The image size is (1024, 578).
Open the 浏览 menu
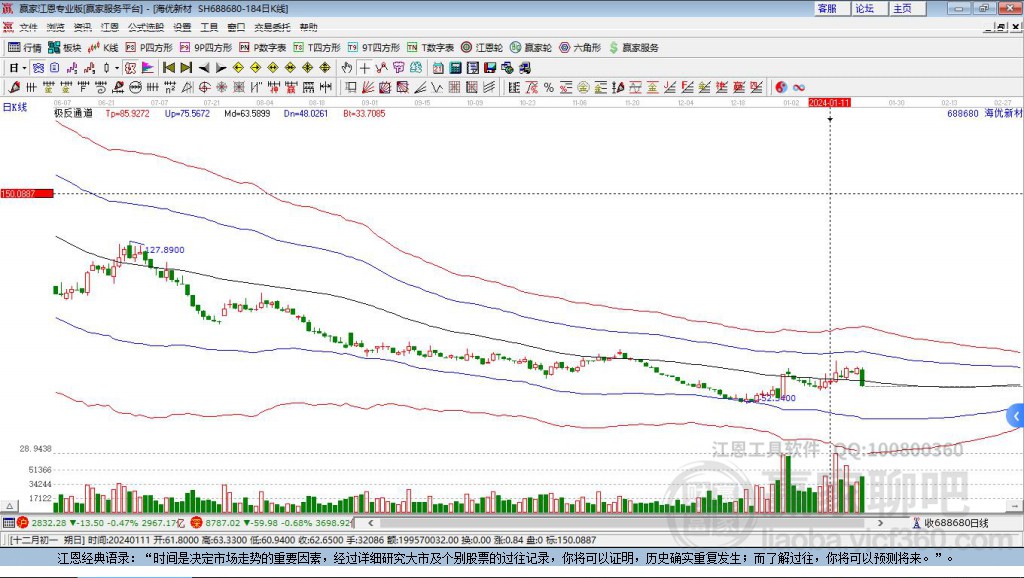56,27
